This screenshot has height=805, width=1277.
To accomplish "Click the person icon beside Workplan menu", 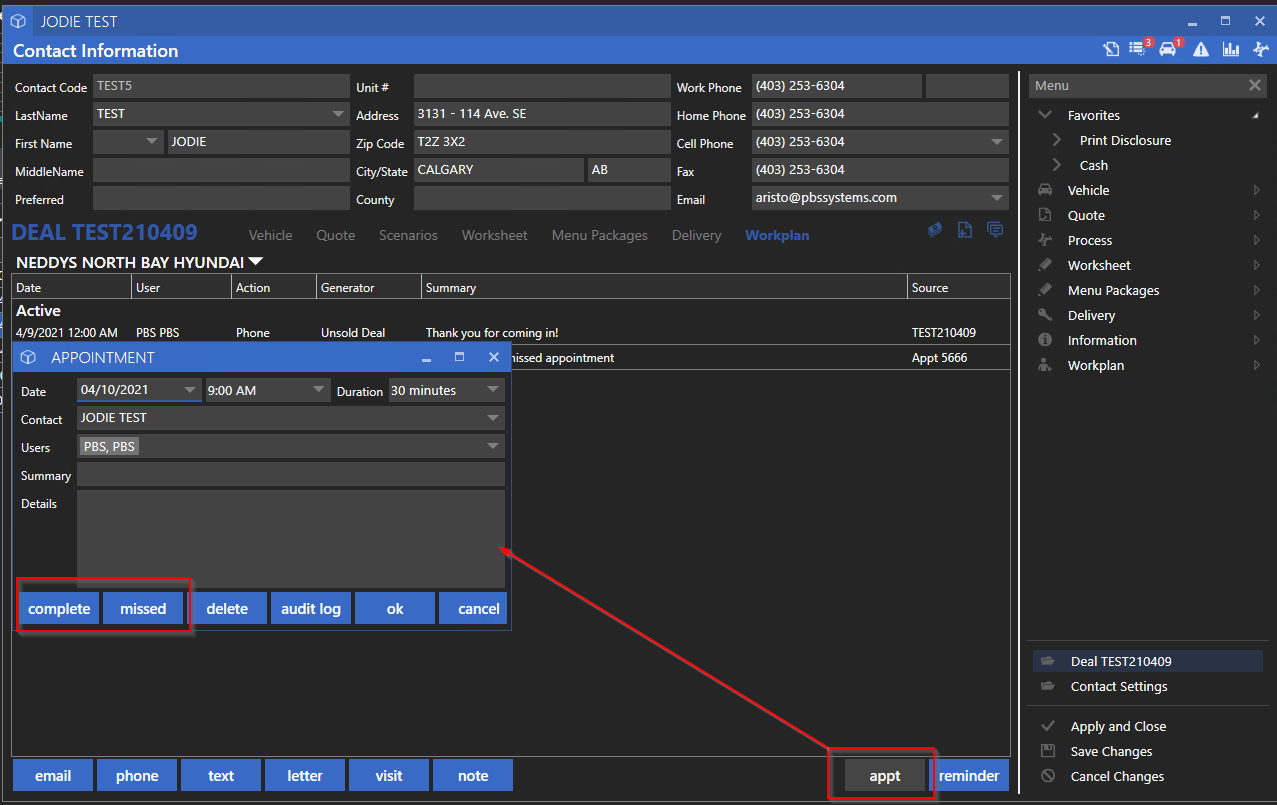I will [1045, 365].
